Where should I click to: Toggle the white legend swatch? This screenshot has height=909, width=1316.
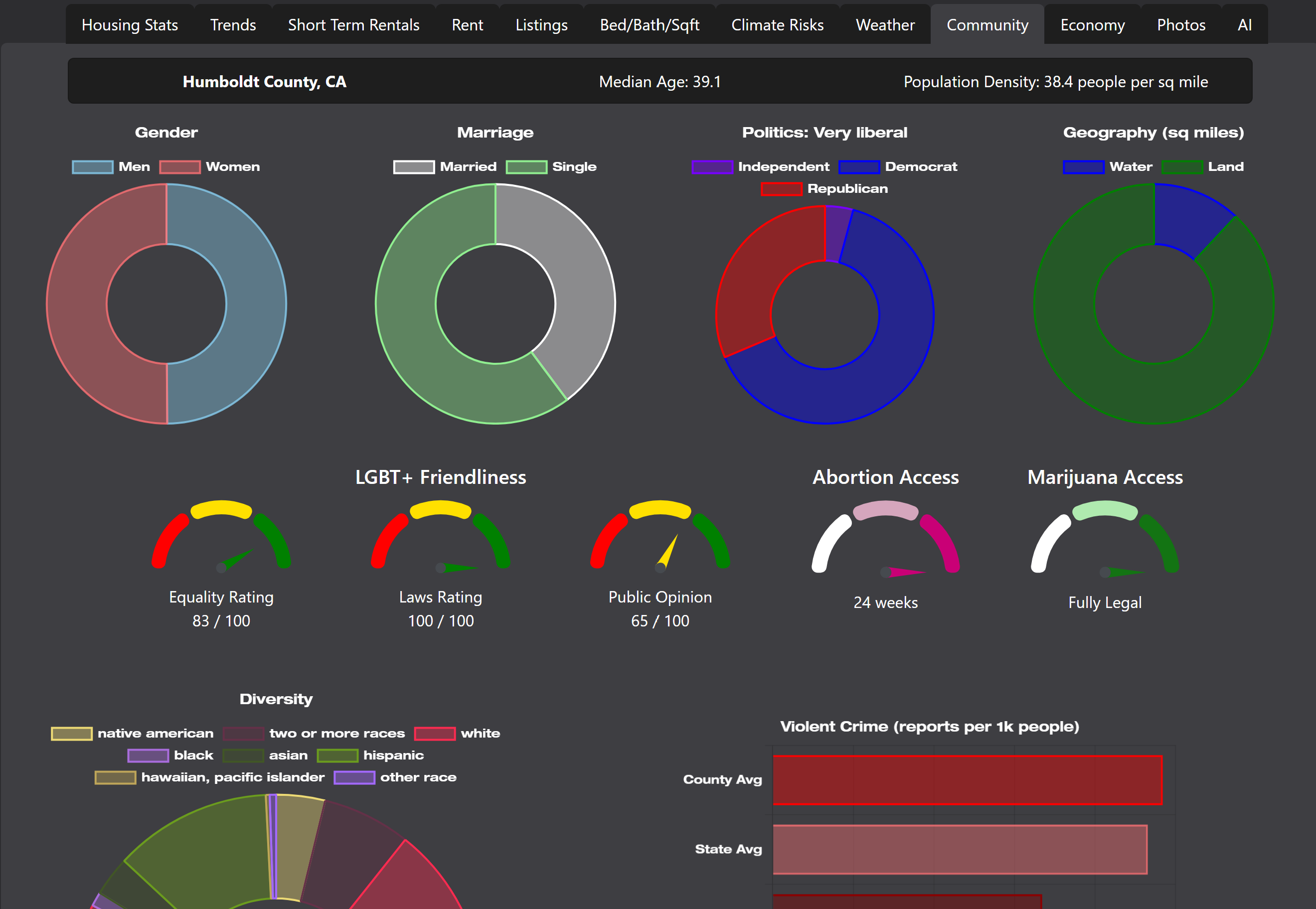435,734
